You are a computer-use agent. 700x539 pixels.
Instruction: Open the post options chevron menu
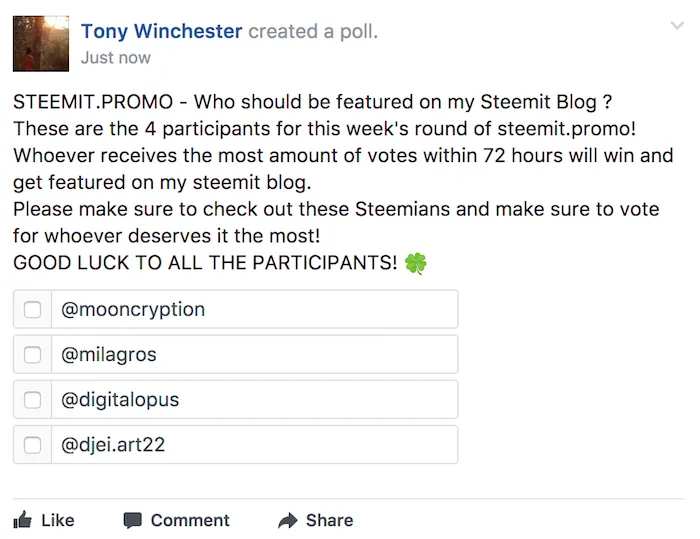tap(677, 26)
